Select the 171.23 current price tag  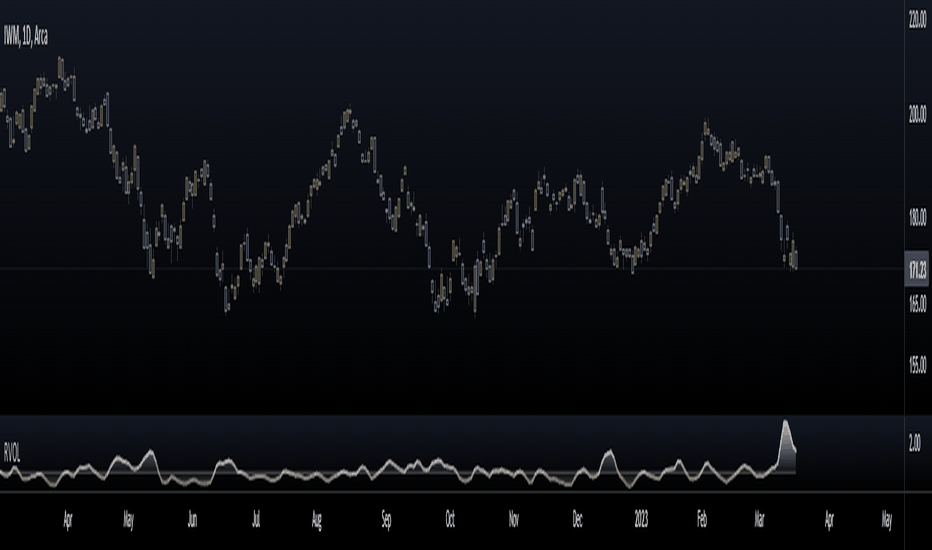(x=917, y=269)
